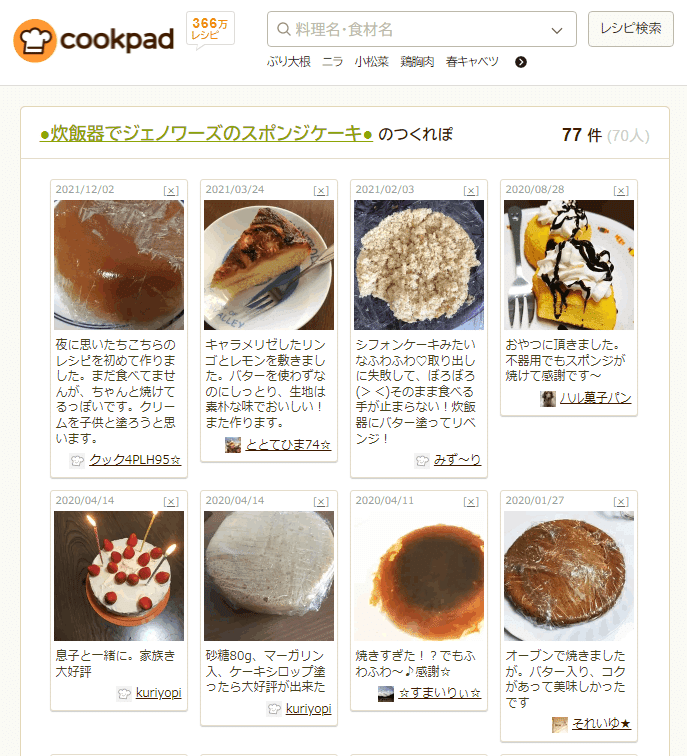The width and height of the screenshot is (687, 756).
Task: Click the レシピ検索 button
Action: (x=631, y=29)
